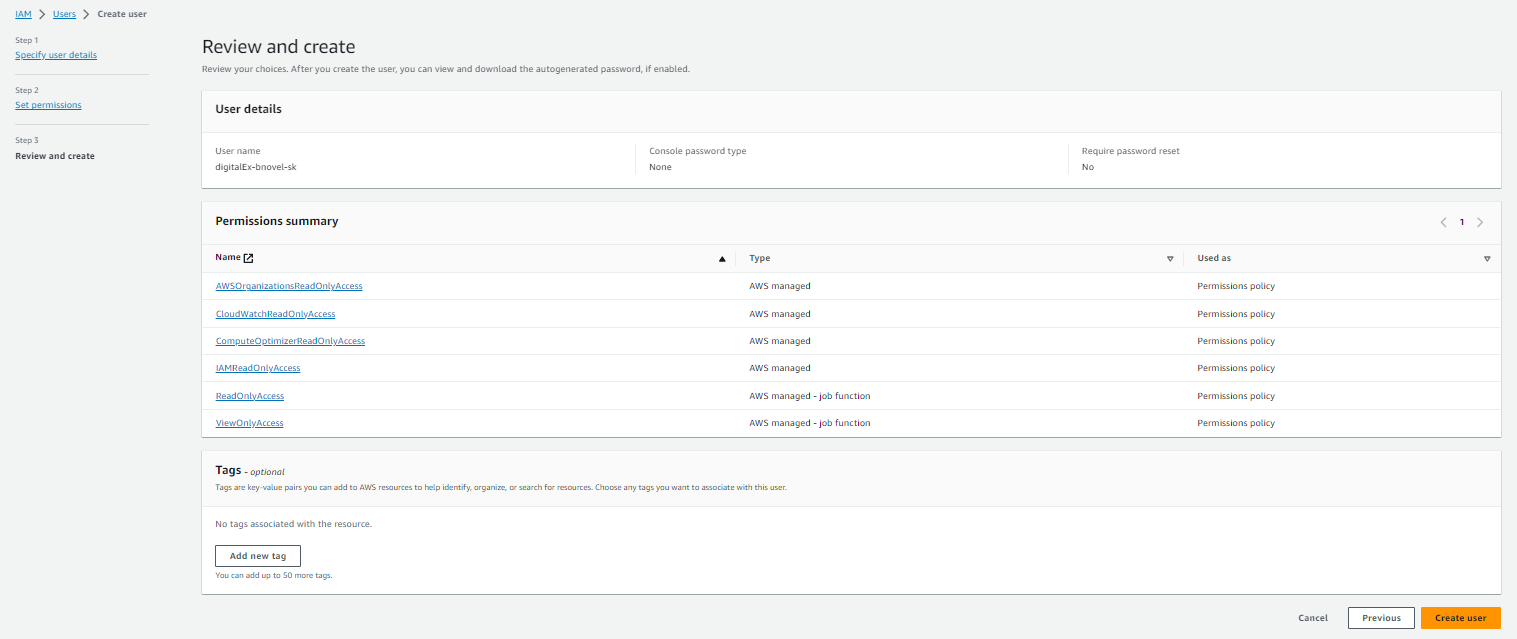Go to next page of permissions

tap(1480, 222)
